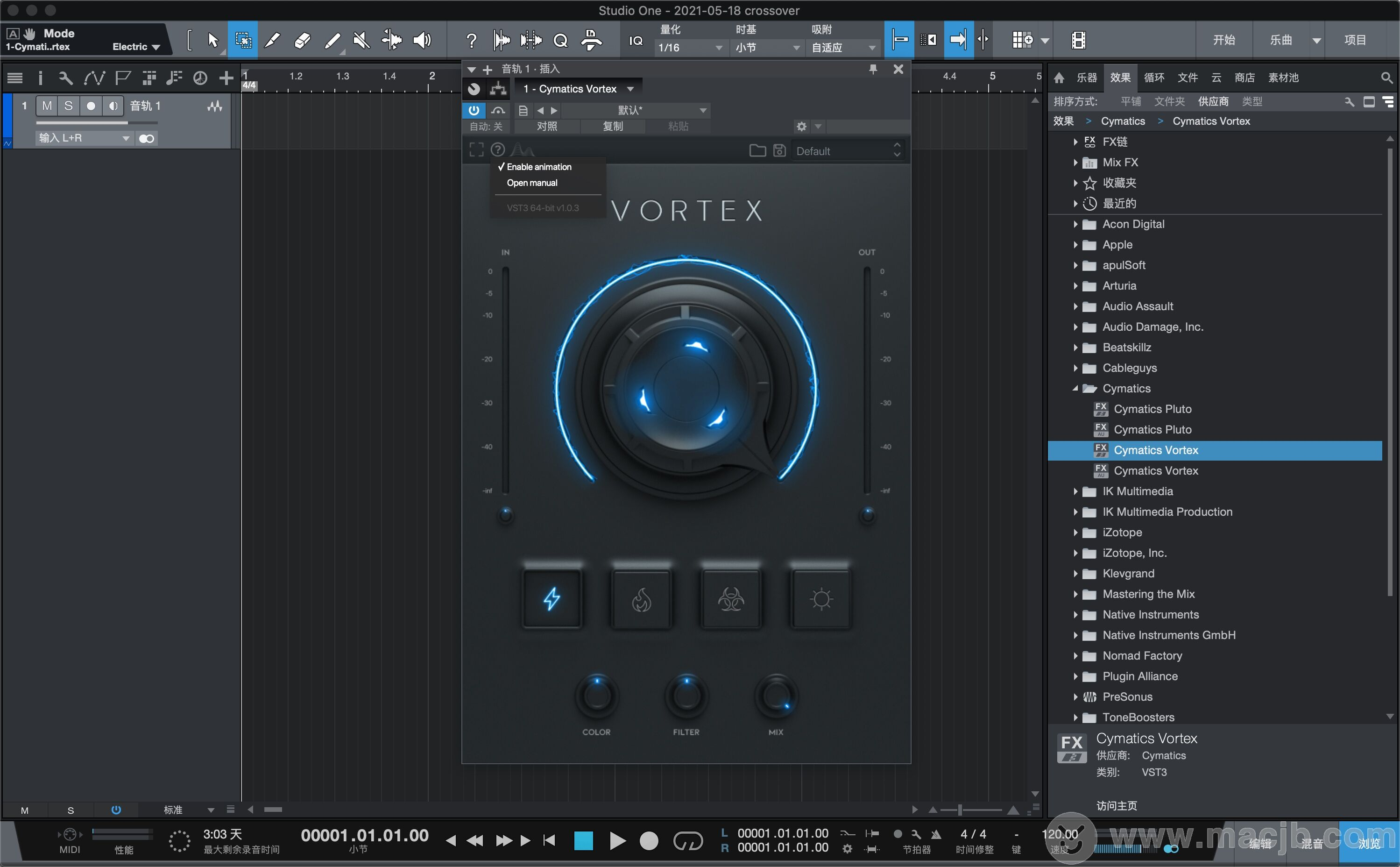
Task: Click the Vortex help question icon
Action: (x=497, y=149)
